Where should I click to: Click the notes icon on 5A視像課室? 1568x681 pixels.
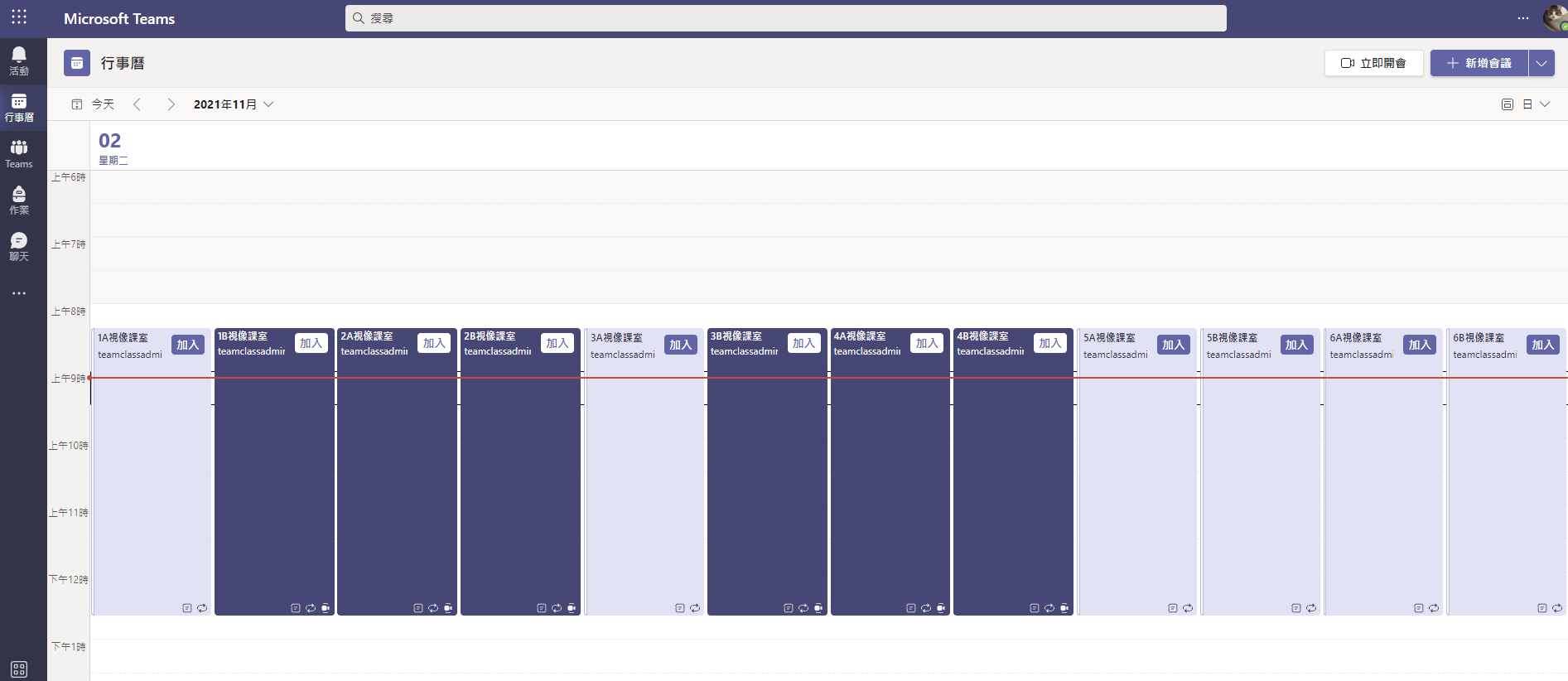tap(1173, 608)
